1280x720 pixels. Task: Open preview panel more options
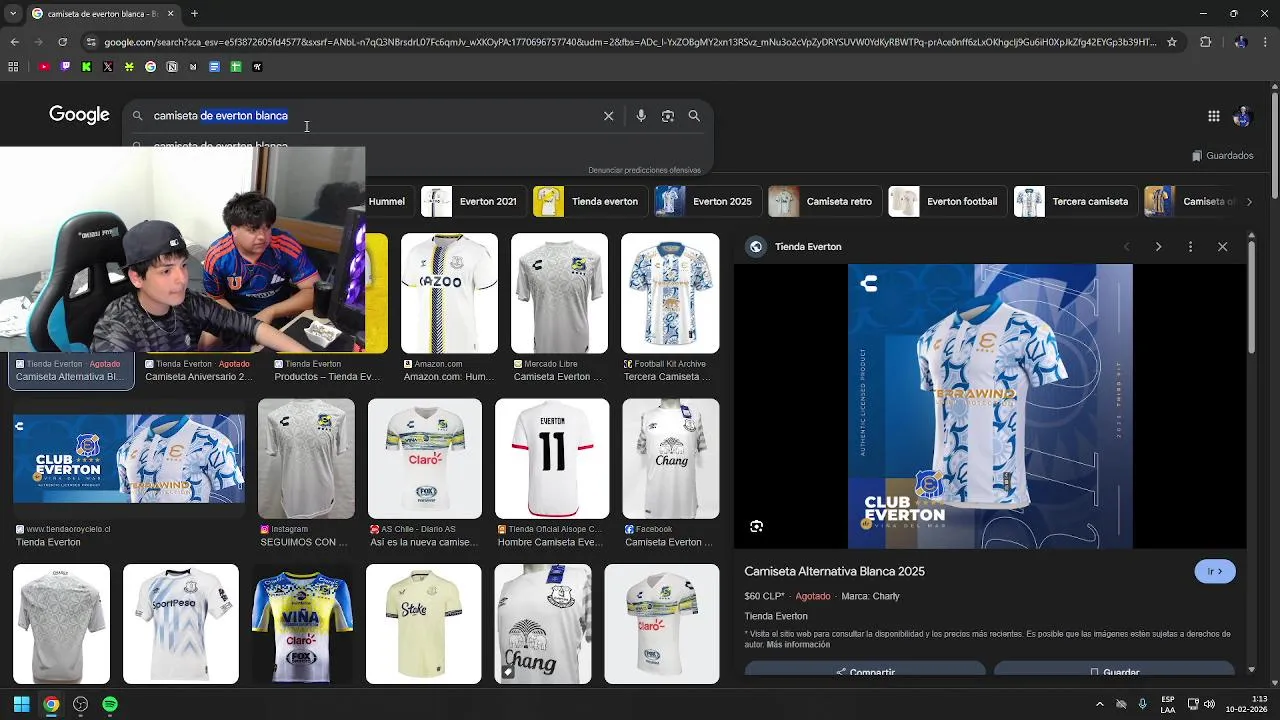(1190, 246)
